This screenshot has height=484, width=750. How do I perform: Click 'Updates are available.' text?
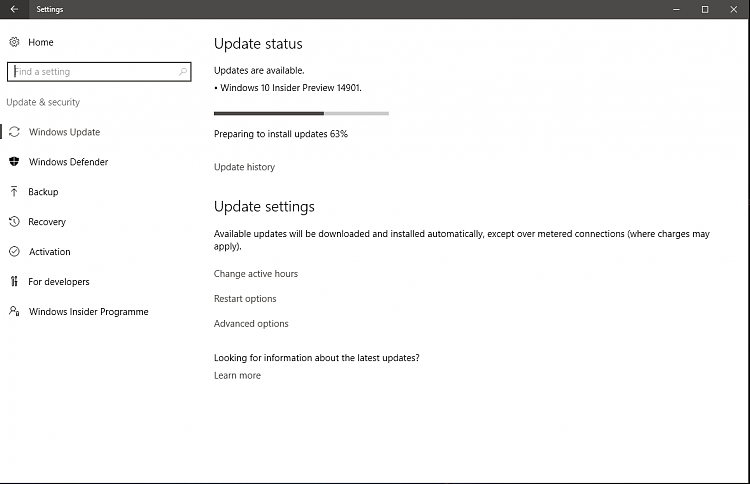point(259,70)
